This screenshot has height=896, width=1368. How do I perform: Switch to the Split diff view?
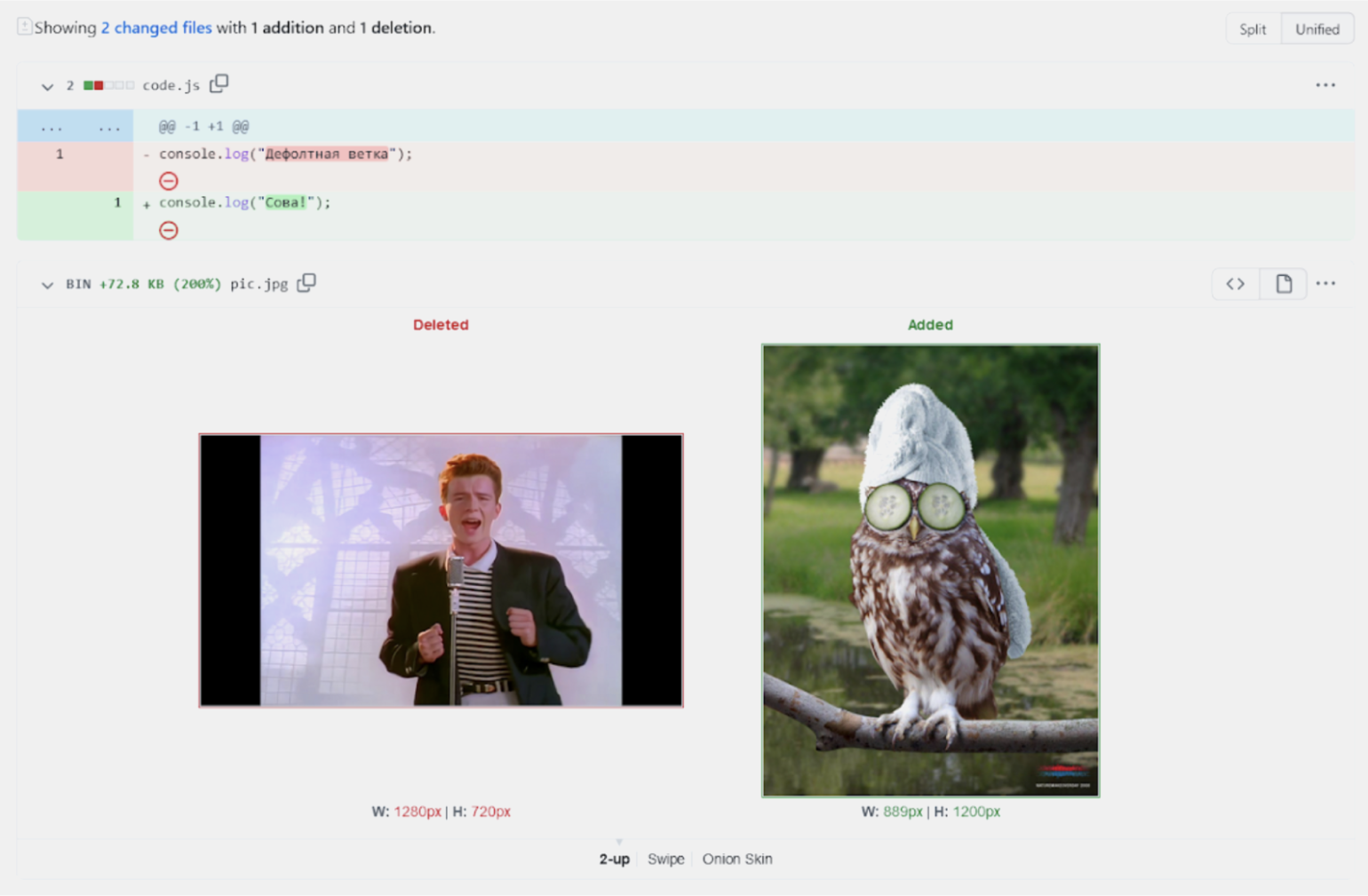click(x=1252, y=29)
